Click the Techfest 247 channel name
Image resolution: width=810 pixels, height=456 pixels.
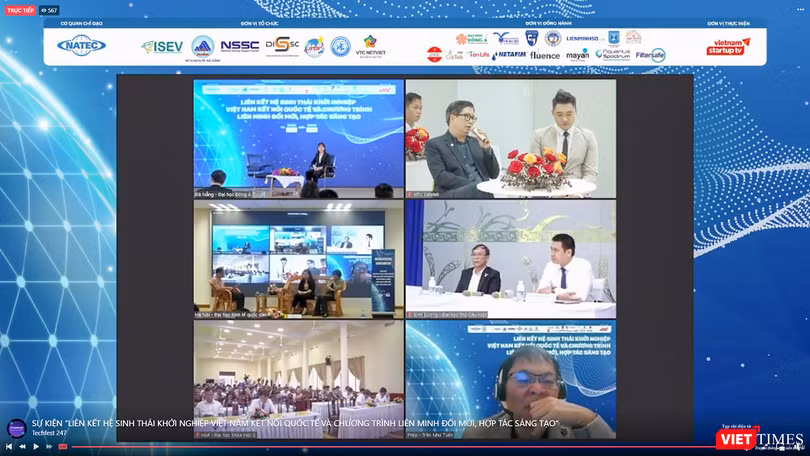point(49,433)
